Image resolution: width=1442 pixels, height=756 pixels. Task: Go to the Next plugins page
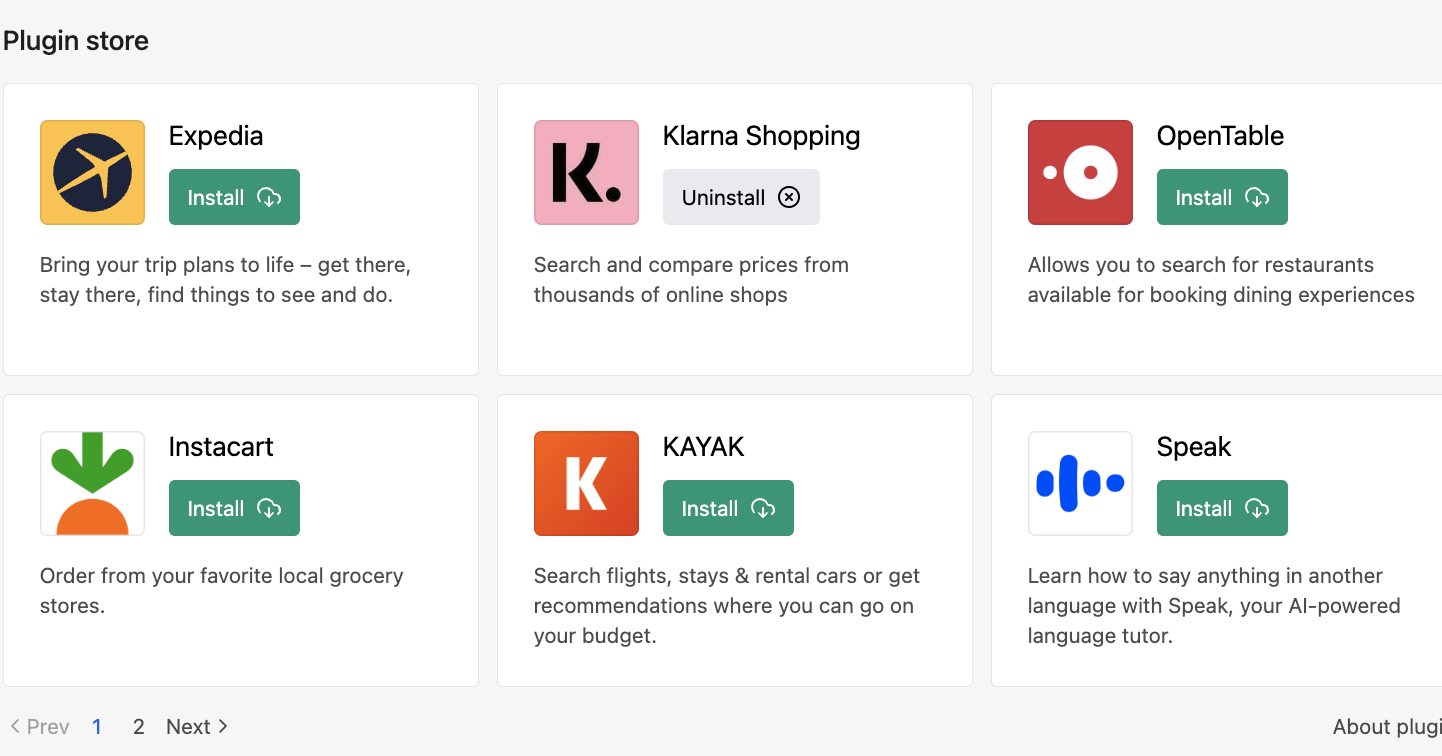(x=197, y=727)
